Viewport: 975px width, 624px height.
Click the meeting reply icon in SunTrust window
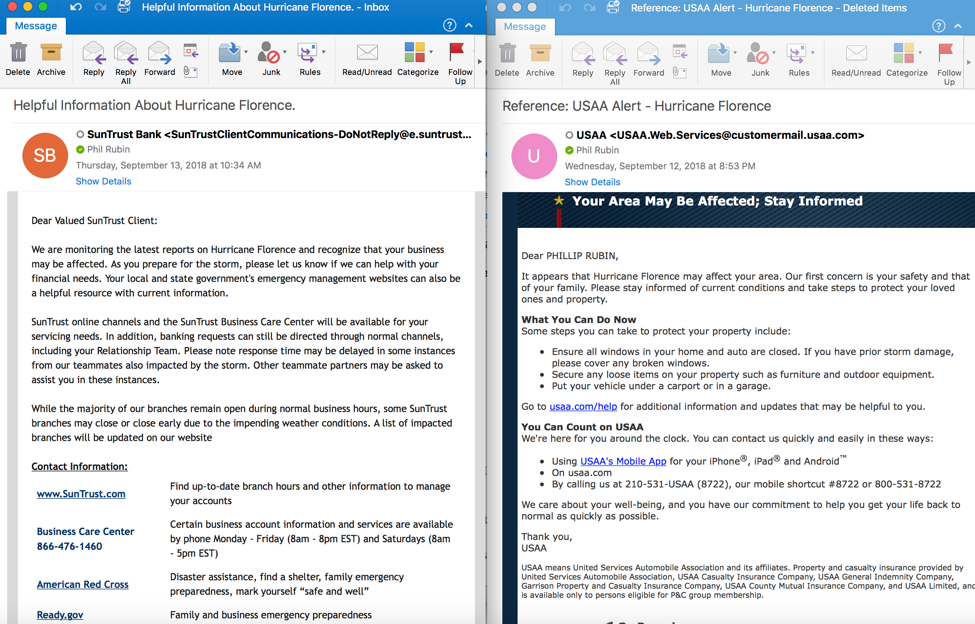[x=191, y=51]
